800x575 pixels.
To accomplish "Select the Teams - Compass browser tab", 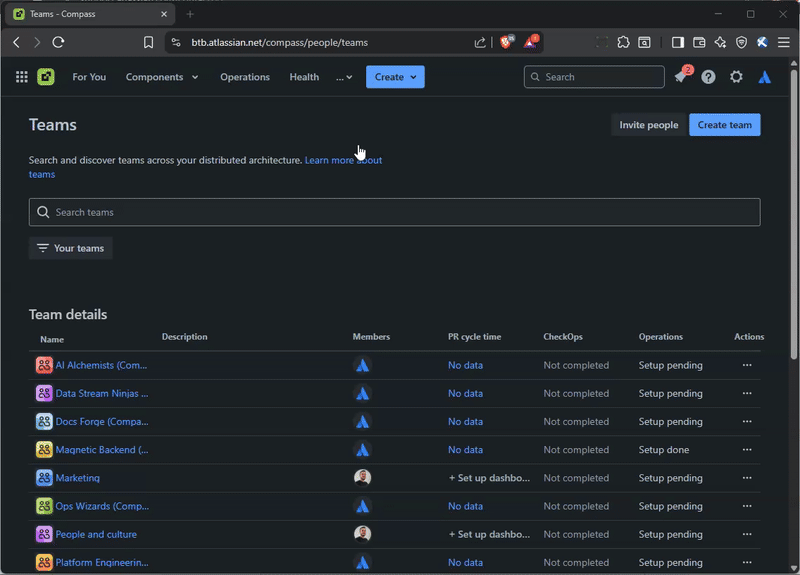I will click(91, 14).
